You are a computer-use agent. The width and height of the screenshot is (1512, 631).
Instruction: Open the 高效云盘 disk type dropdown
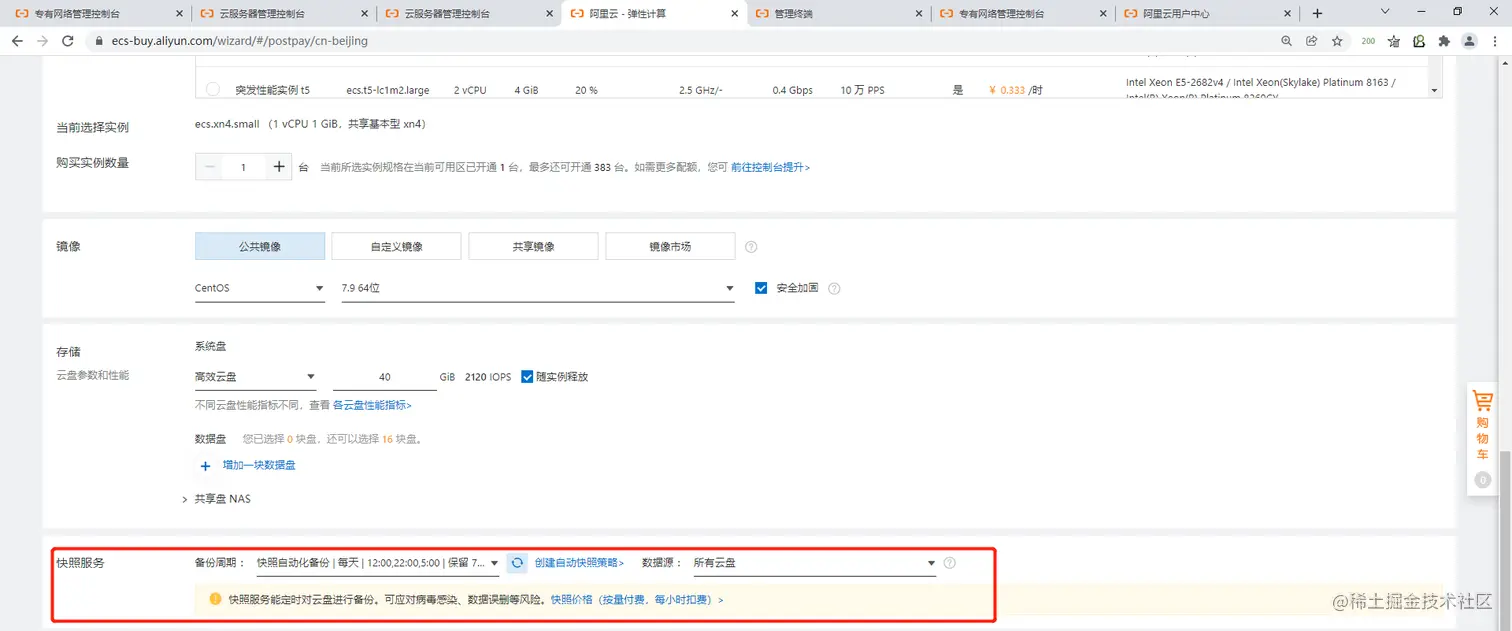coord(255,377)
